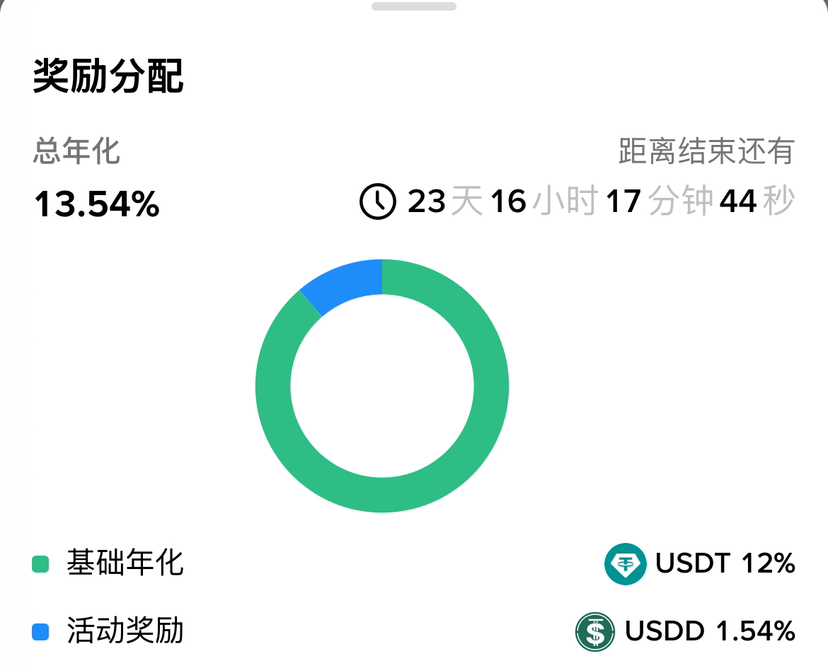
Task: Tap the 总年化 label
Action: coord(77,152)
